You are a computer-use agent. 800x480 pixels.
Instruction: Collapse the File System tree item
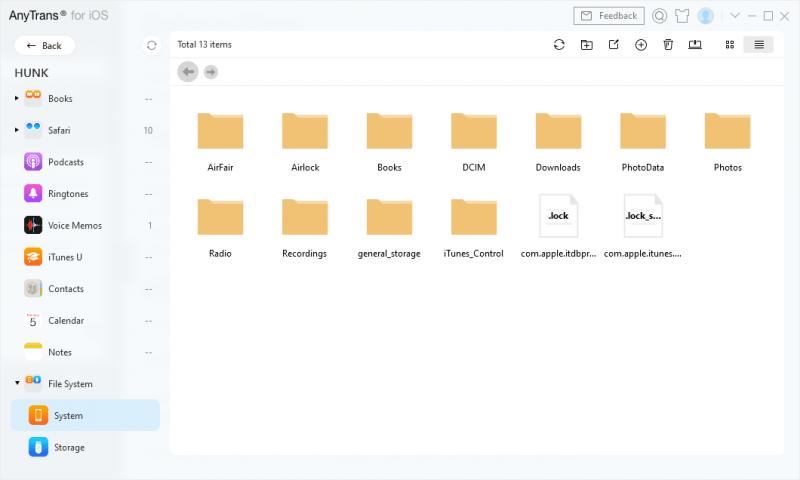click(x=17, y=383)
